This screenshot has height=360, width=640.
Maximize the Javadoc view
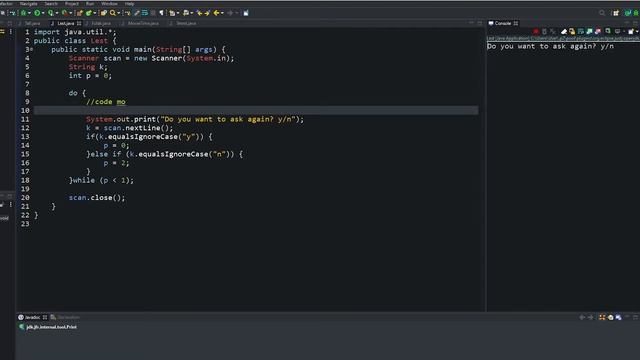(x=635, y=317)
